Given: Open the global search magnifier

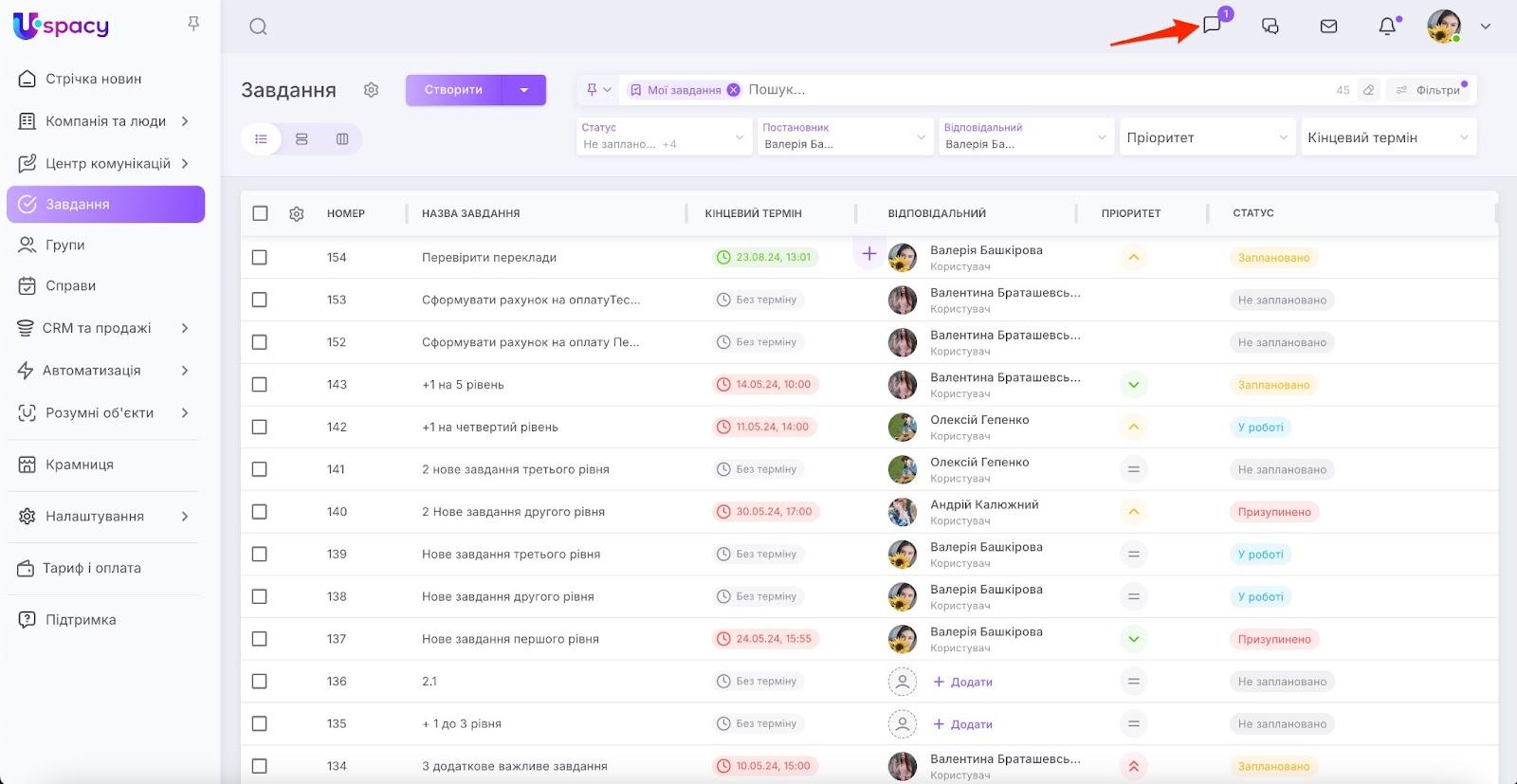Looking at the screenshot, I should click(x=258, y=27).
